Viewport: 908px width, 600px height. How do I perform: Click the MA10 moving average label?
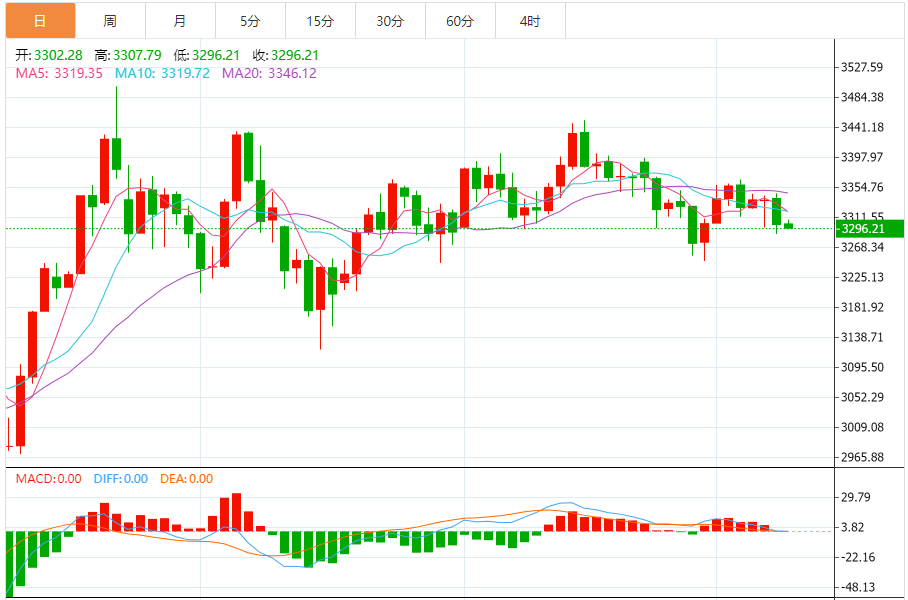[x=162, y=73]
